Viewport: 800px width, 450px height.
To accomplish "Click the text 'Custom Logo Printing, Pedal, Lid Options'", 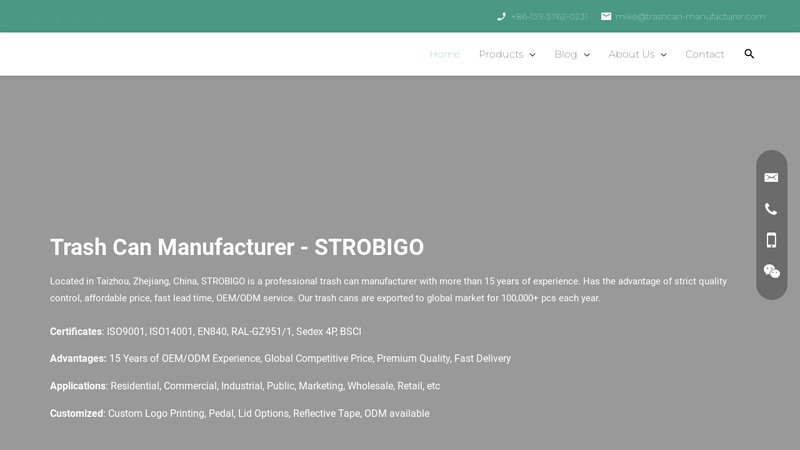I will point(198,413).
